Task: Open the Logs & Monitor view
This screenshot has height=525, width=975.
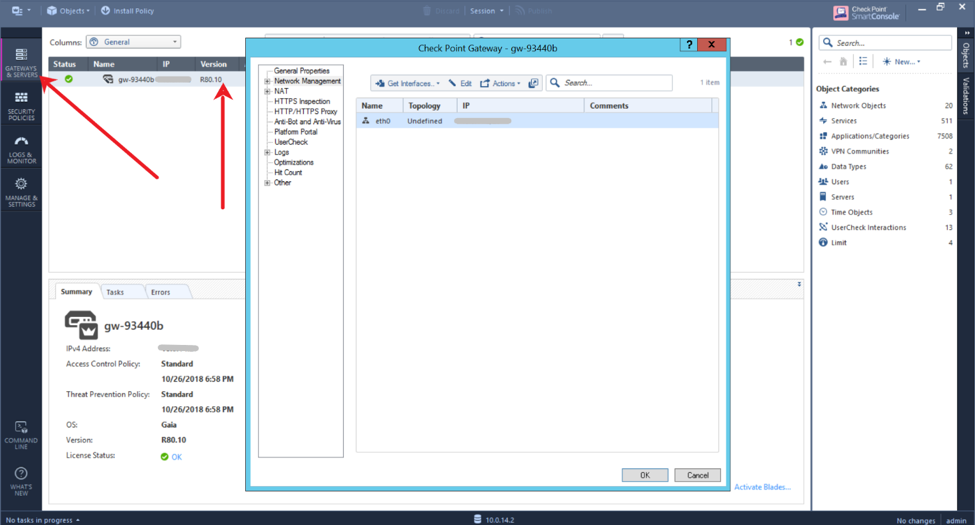Action: 21,149
